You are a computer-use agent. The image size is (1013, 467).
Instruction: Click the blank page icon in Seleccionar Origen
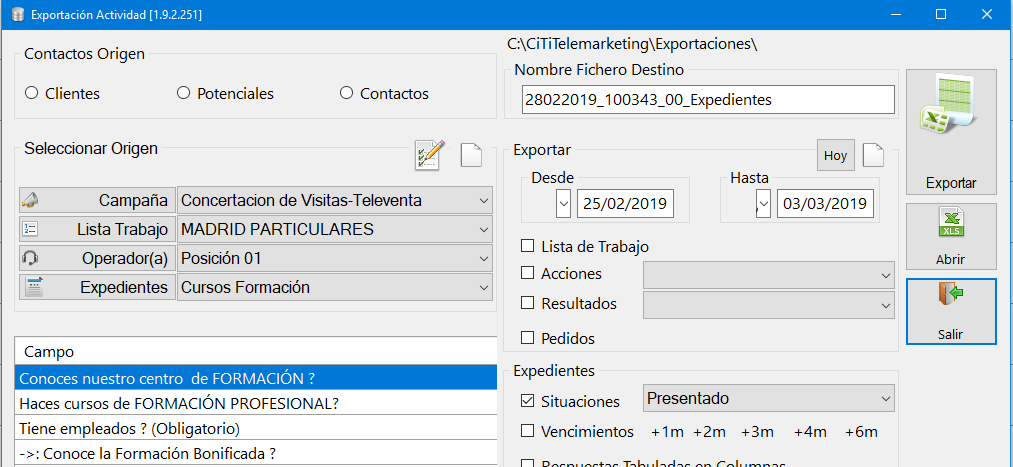pos(471,155)
